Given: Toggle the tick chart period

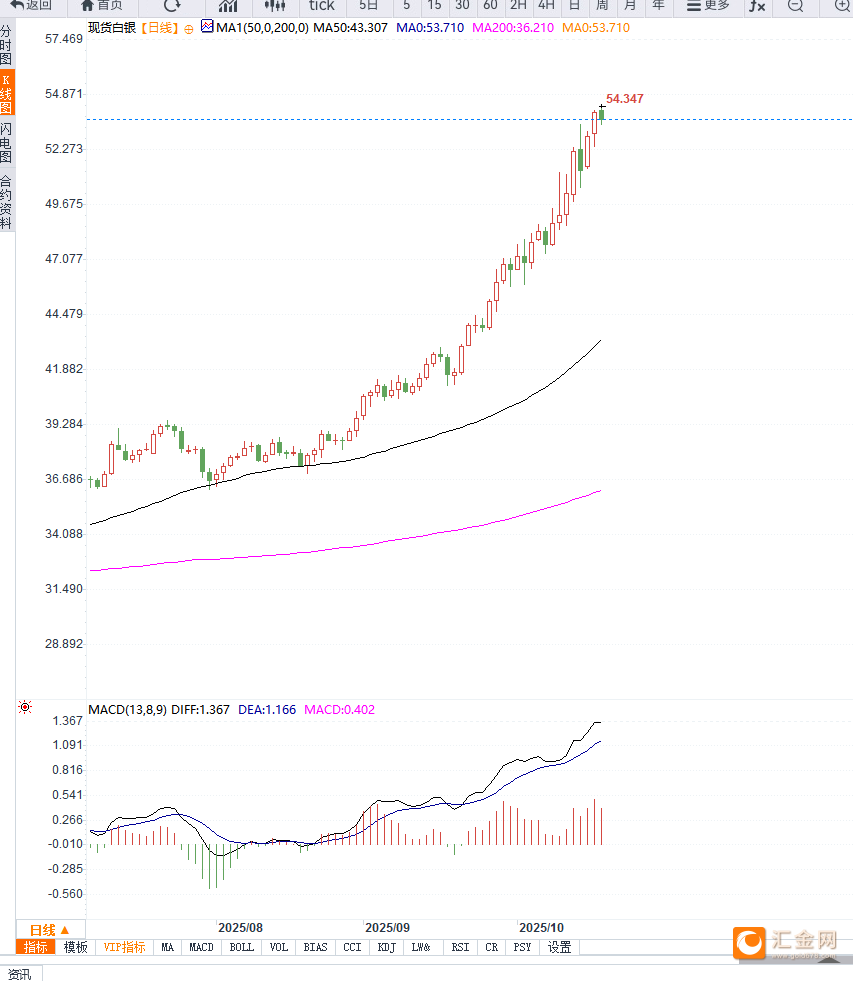Looking at the screenshot, I should coord(321,5).
